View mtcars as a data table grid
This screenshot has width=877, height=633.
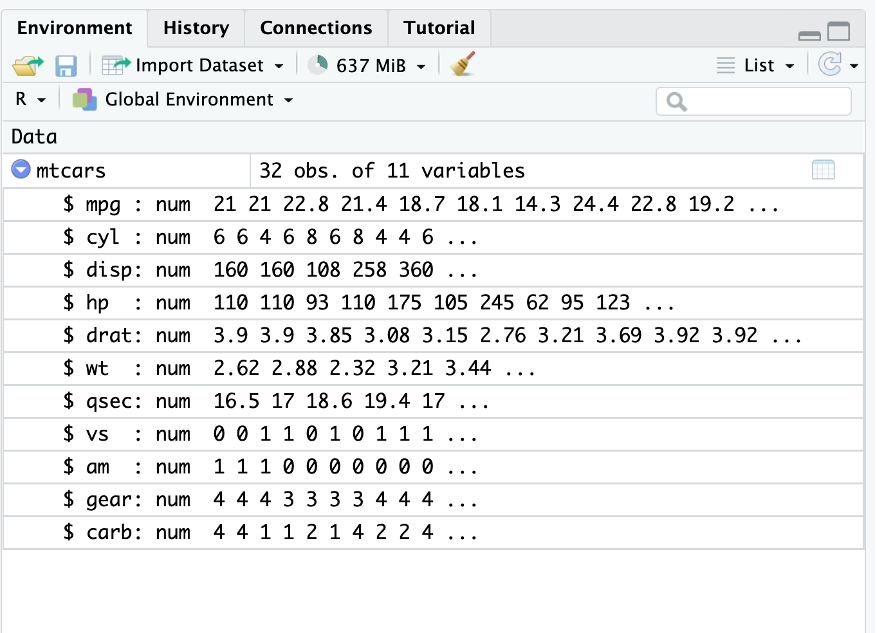823,170
